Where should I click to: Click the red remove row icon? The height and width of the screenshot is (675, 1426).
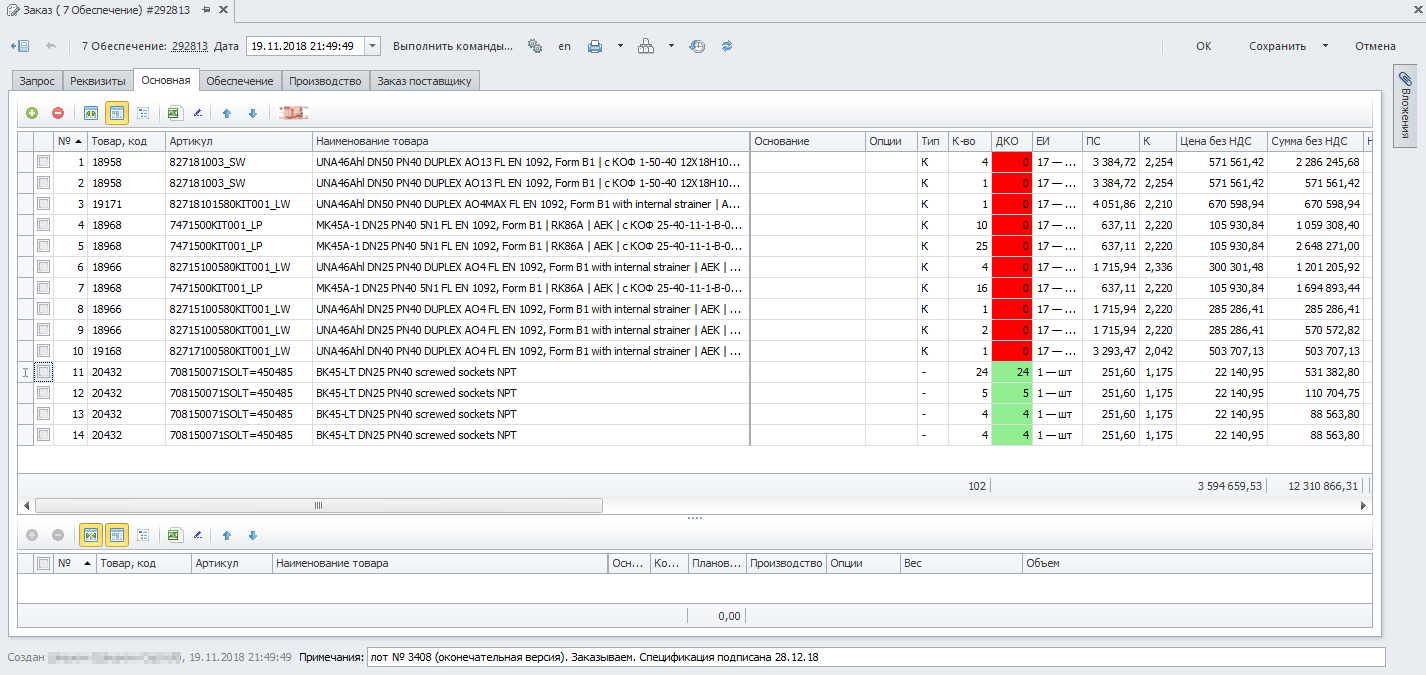tap(58, 114)
